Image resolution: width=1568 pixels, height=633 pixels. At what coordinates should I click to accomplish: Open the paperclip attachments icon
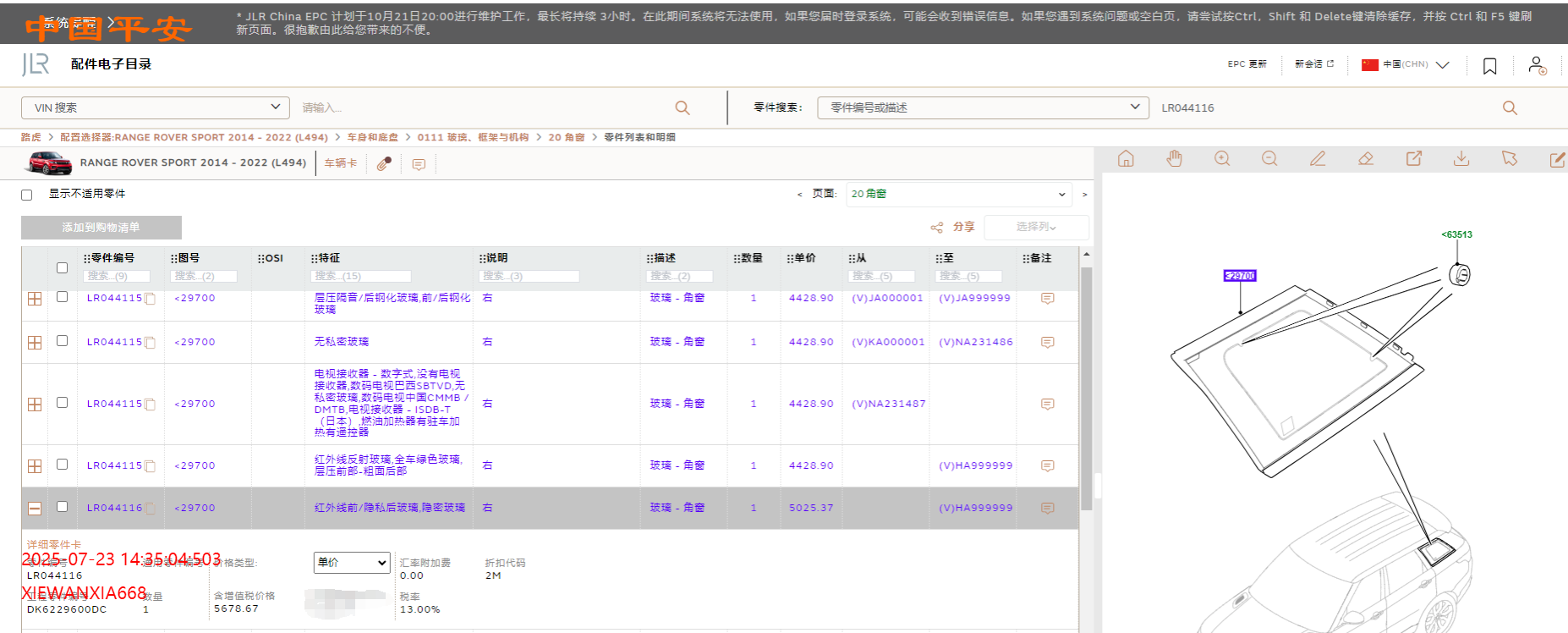click(x=384, y=163)
